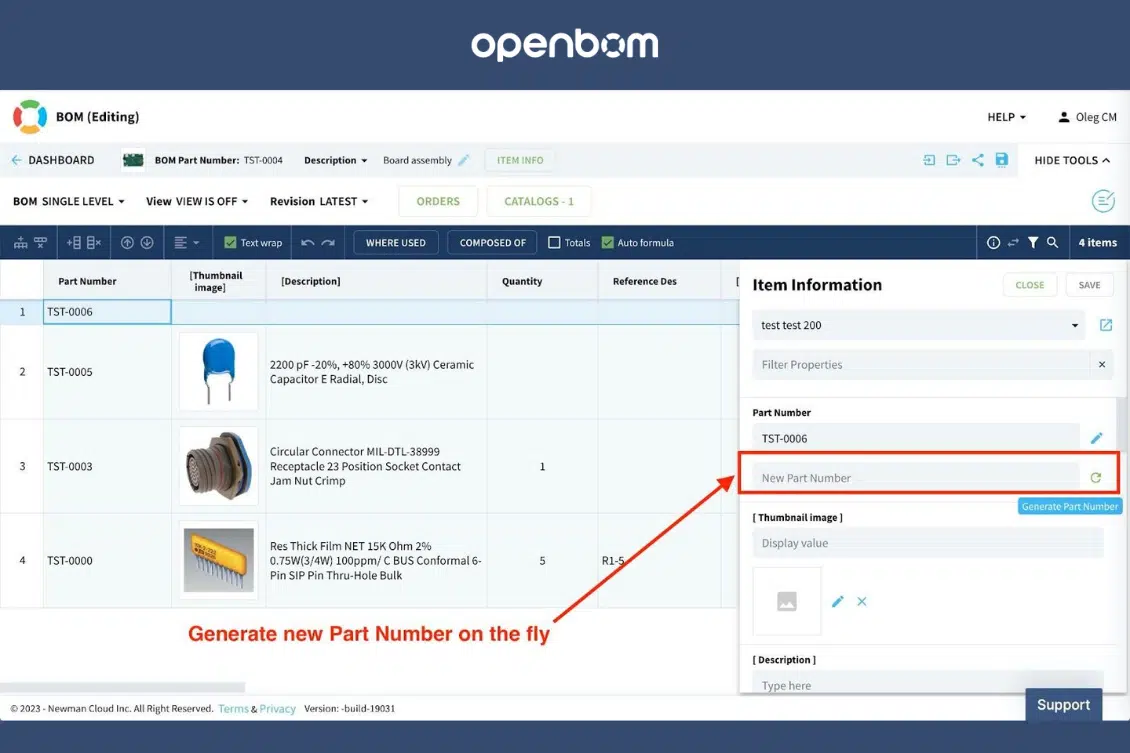This screenshot has height=753, width=1130.
Task: Expand the BOM SINGLE LEVEL dropdown
Action: pyautogui.click(x=68, y=201)
